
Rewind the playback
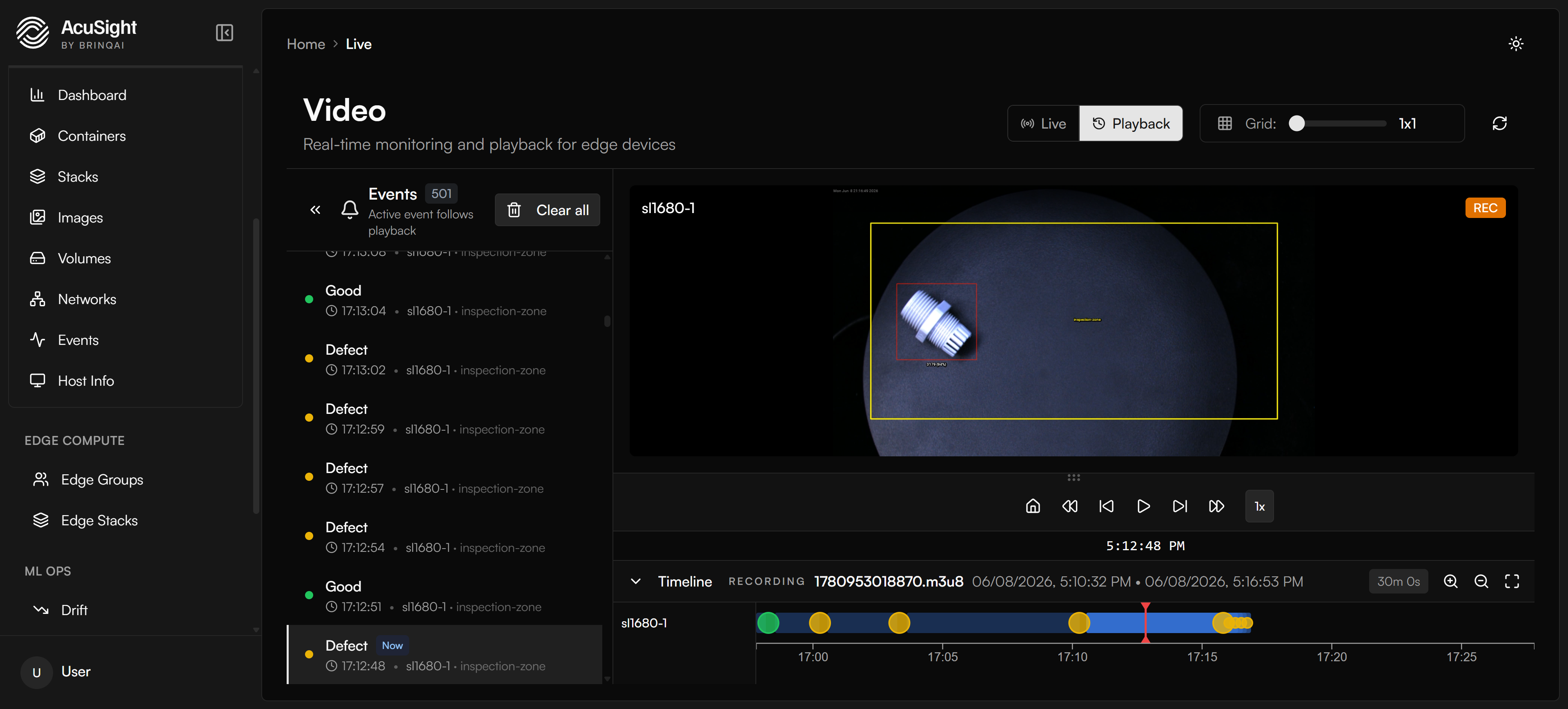(1069, 507)
